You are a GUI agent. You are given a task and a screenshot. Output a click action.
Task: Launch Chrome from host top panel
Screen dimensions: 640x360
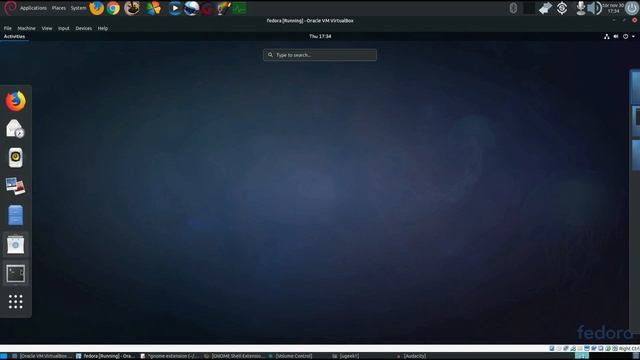(113, 8)
